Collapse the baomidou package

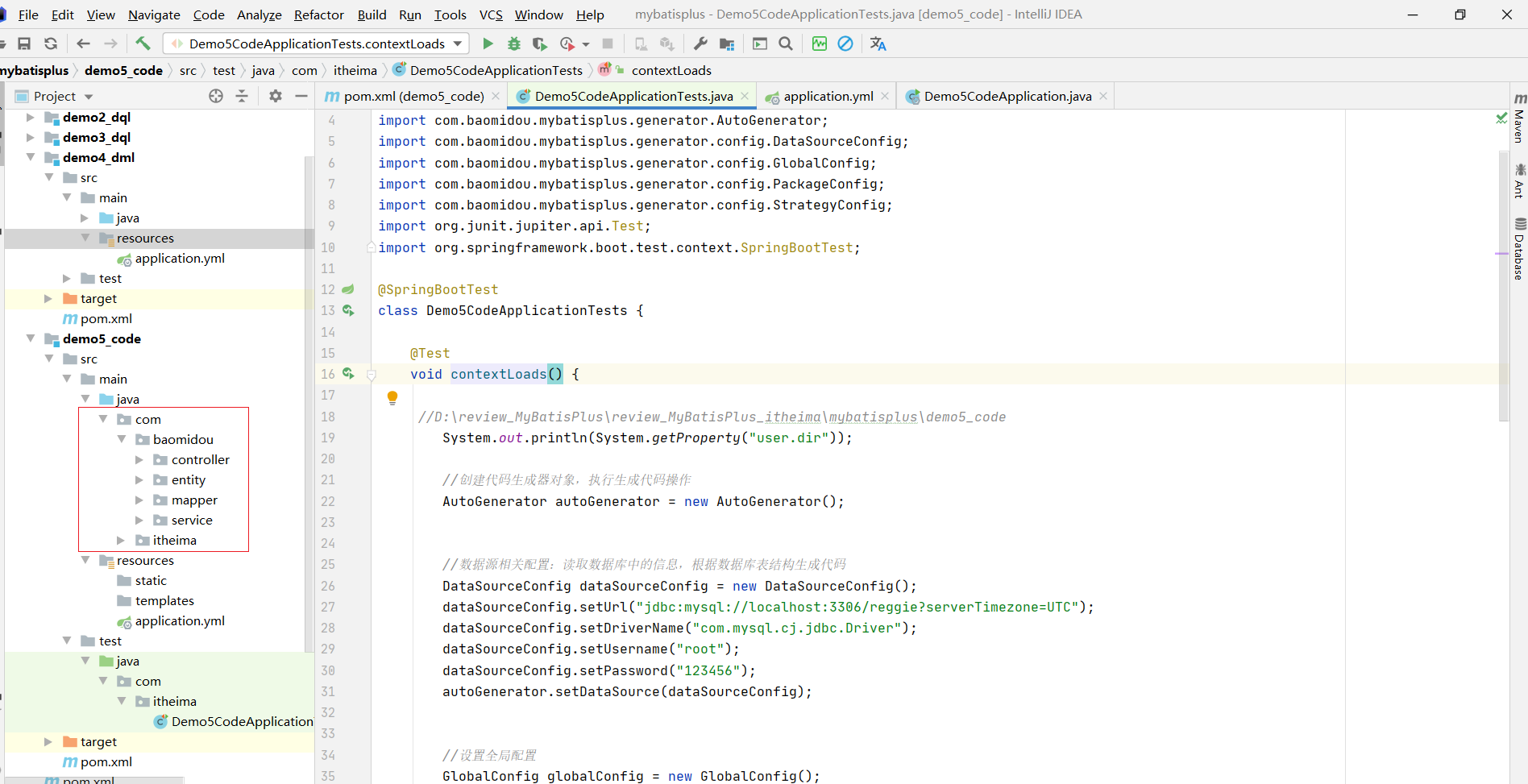122,439
